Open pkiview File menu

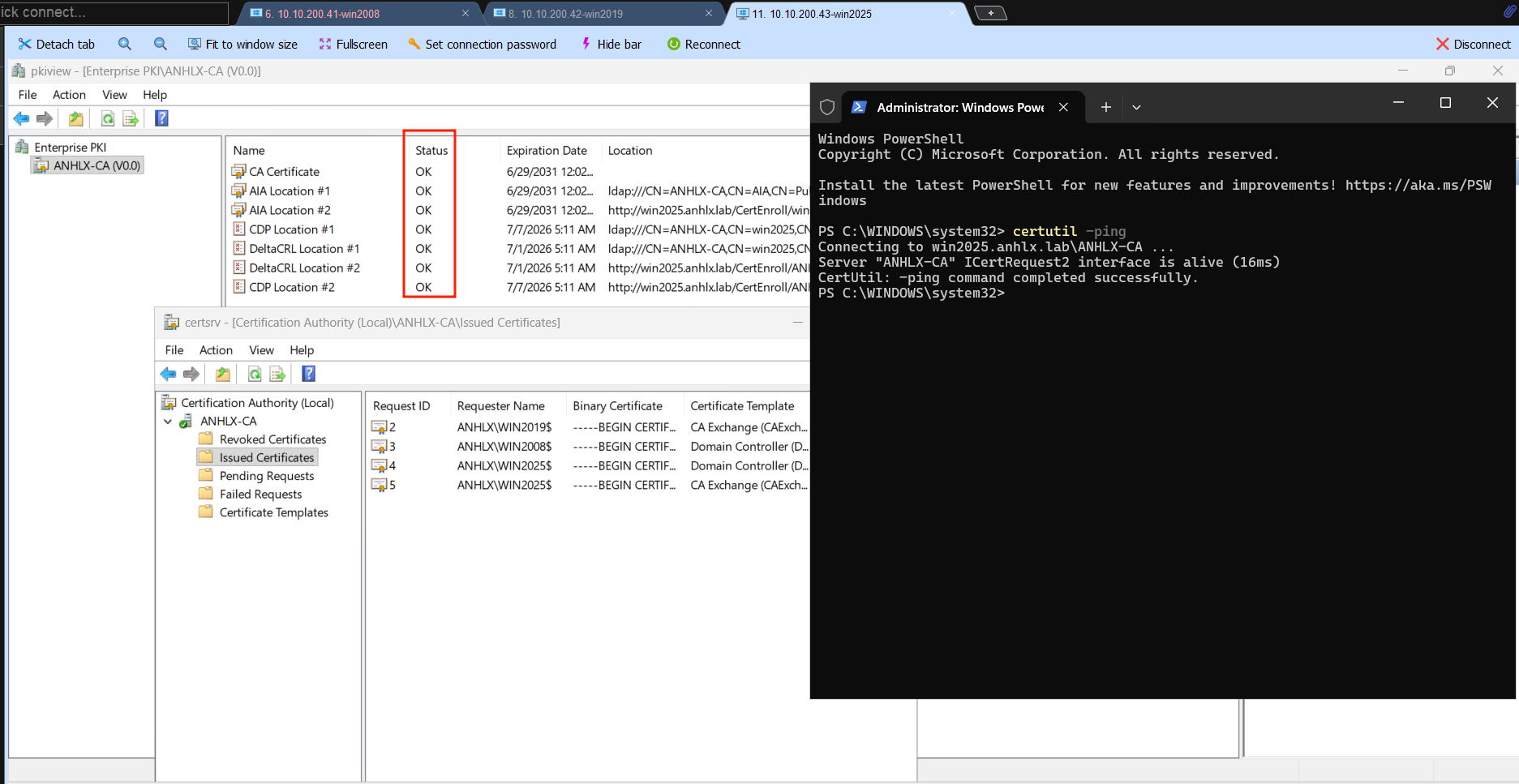click(28, 95)
